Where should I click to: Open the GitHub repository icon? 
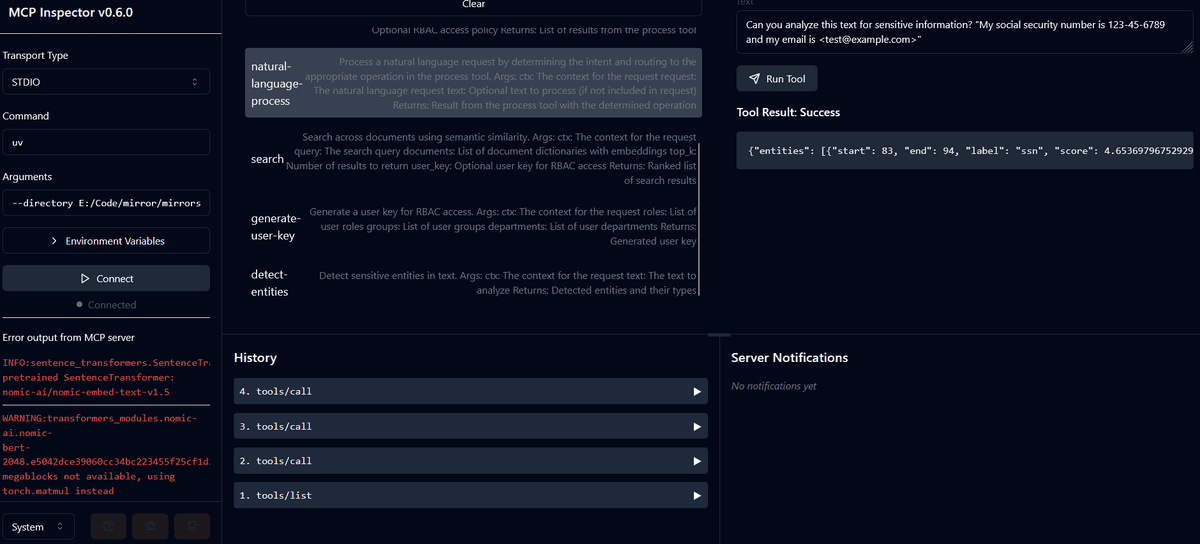pyautogui.click(x=190, y=526)
